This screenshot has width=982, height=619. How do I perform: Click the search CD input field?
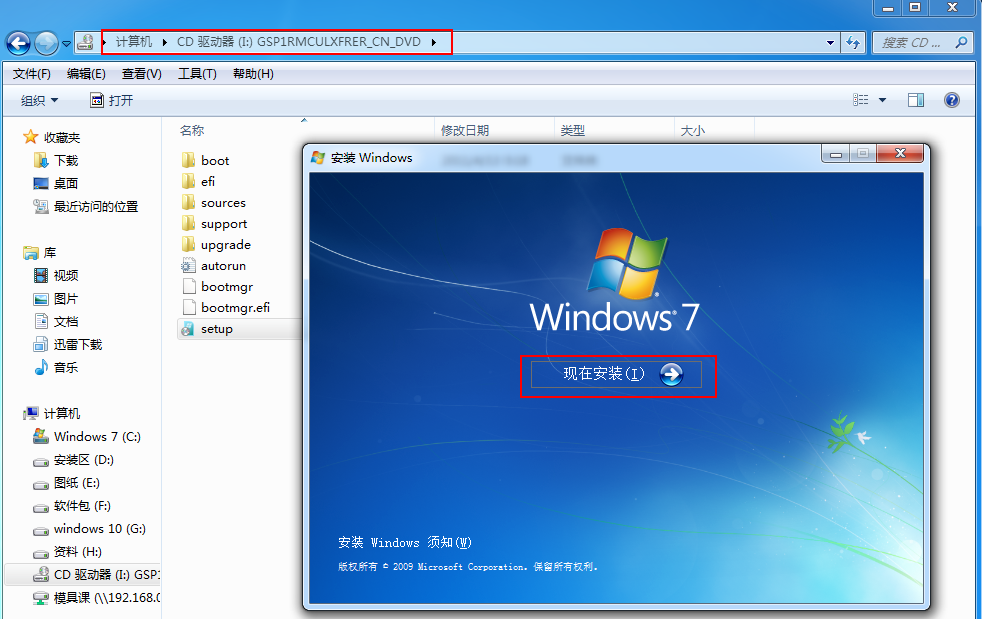[x=914, y=43]
